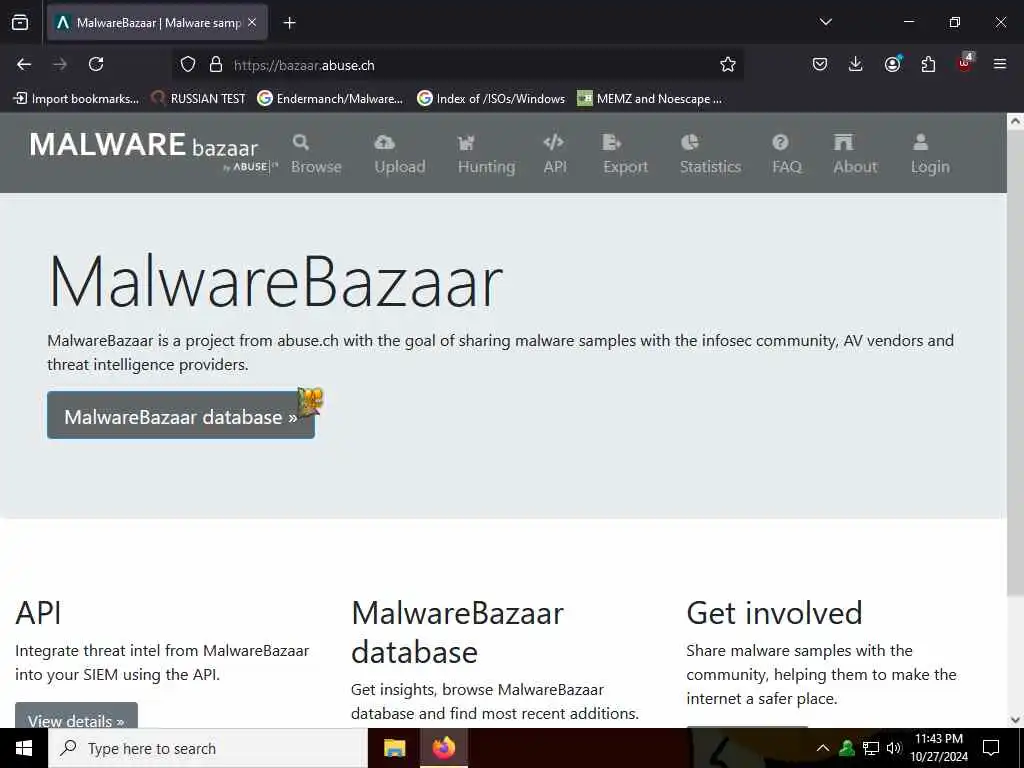Click the large 'MalwareBazaar' page title

275,281
